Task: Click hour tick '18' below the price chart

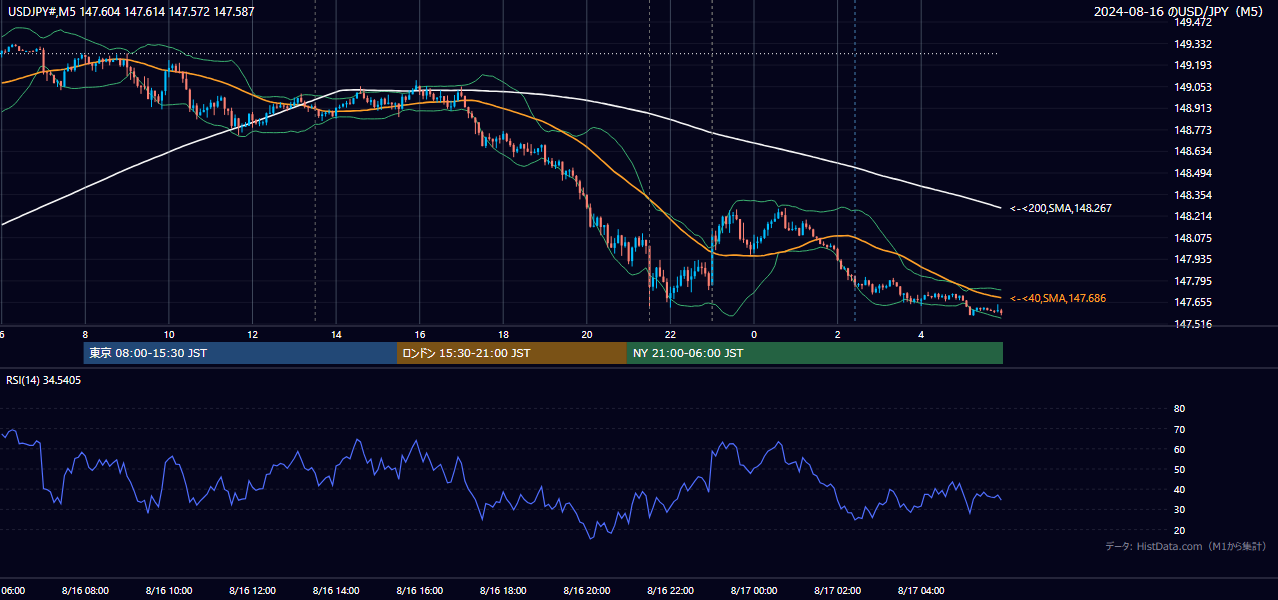Action: coord(503,334)
